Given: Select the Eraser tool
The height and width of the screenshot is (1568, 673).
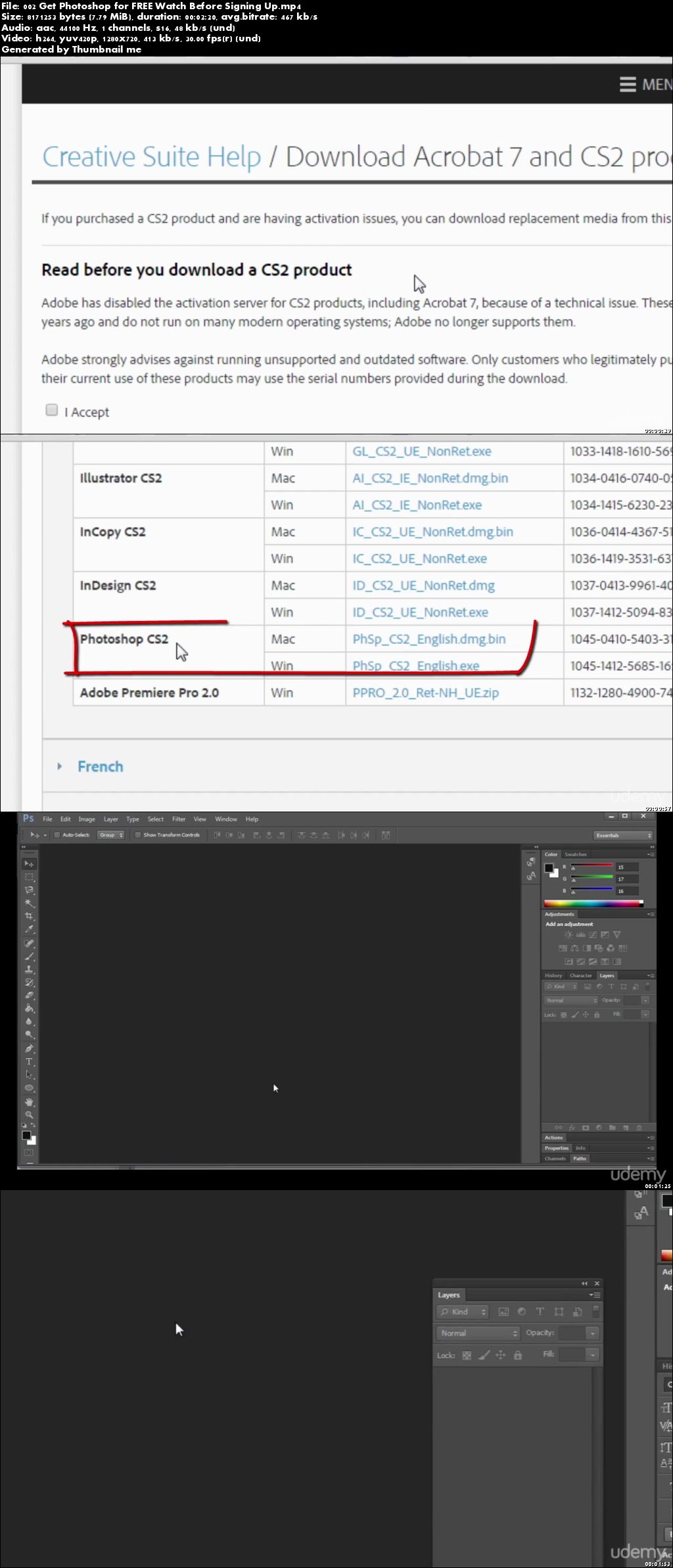Looking at the screenshot, I should click(x=29, y=996).
